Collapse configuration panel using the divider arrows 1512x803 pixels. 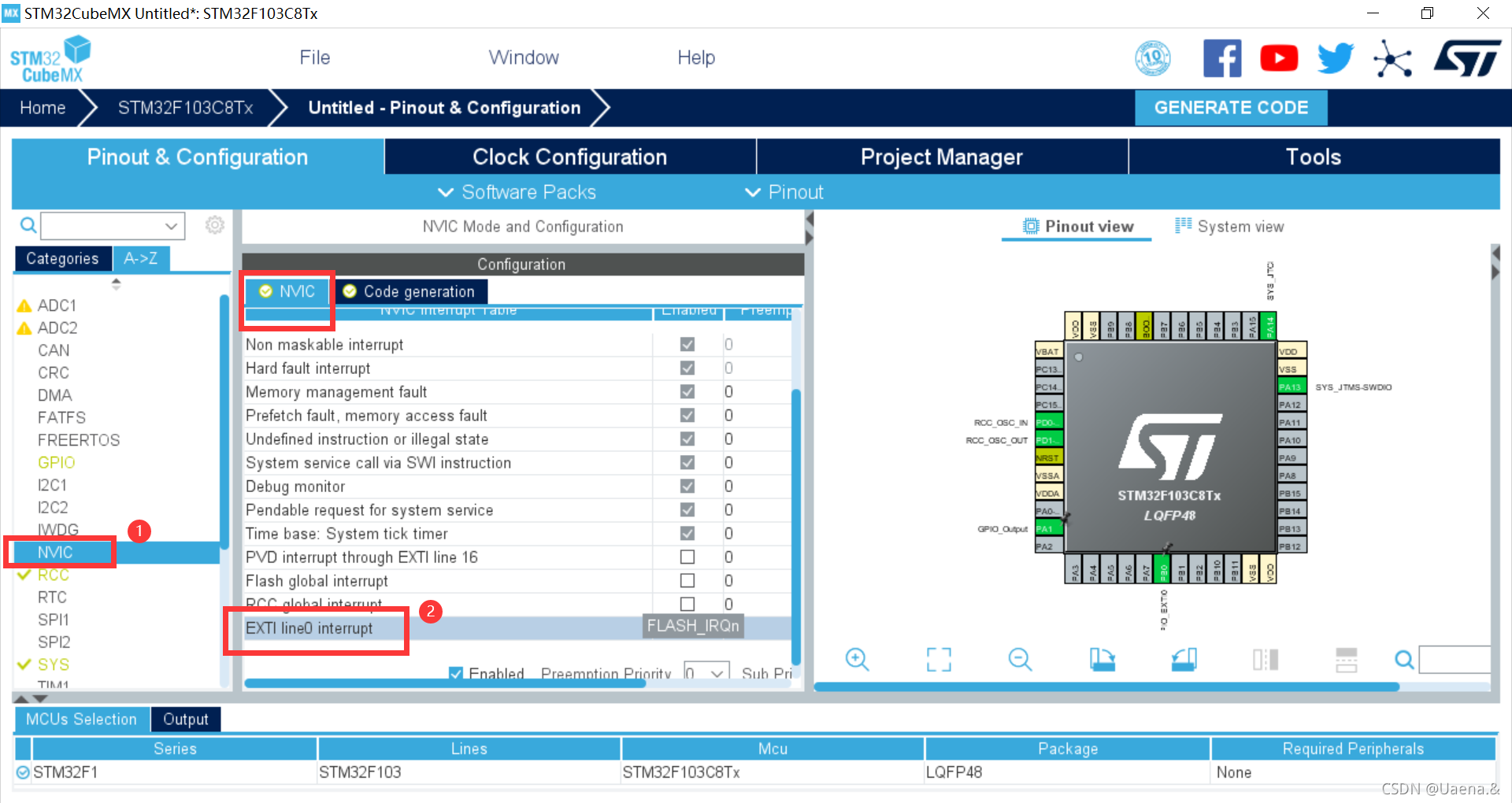pos(809,228)
